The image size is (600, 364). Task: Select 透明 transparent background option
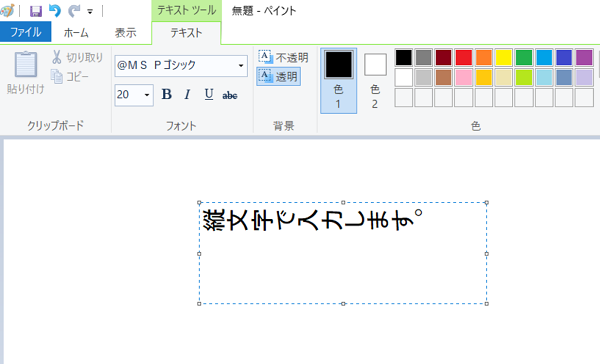(x=279, y=77)
